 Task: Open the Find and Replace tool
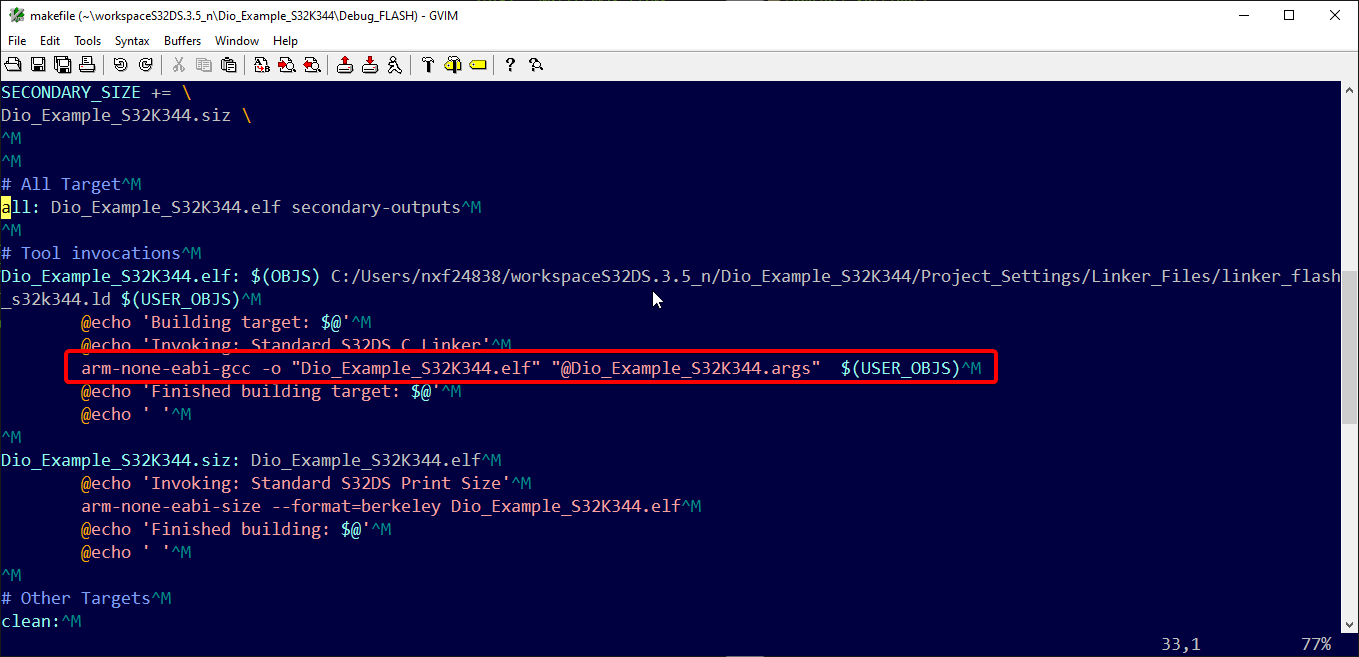tap(262, 64)
